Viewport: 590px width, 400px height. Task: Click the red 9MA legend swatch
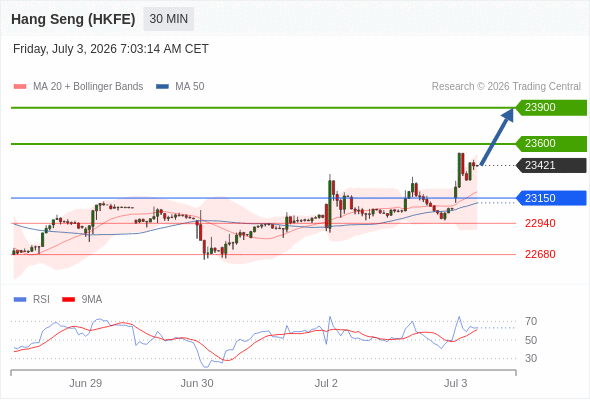[x=68, y=300]
